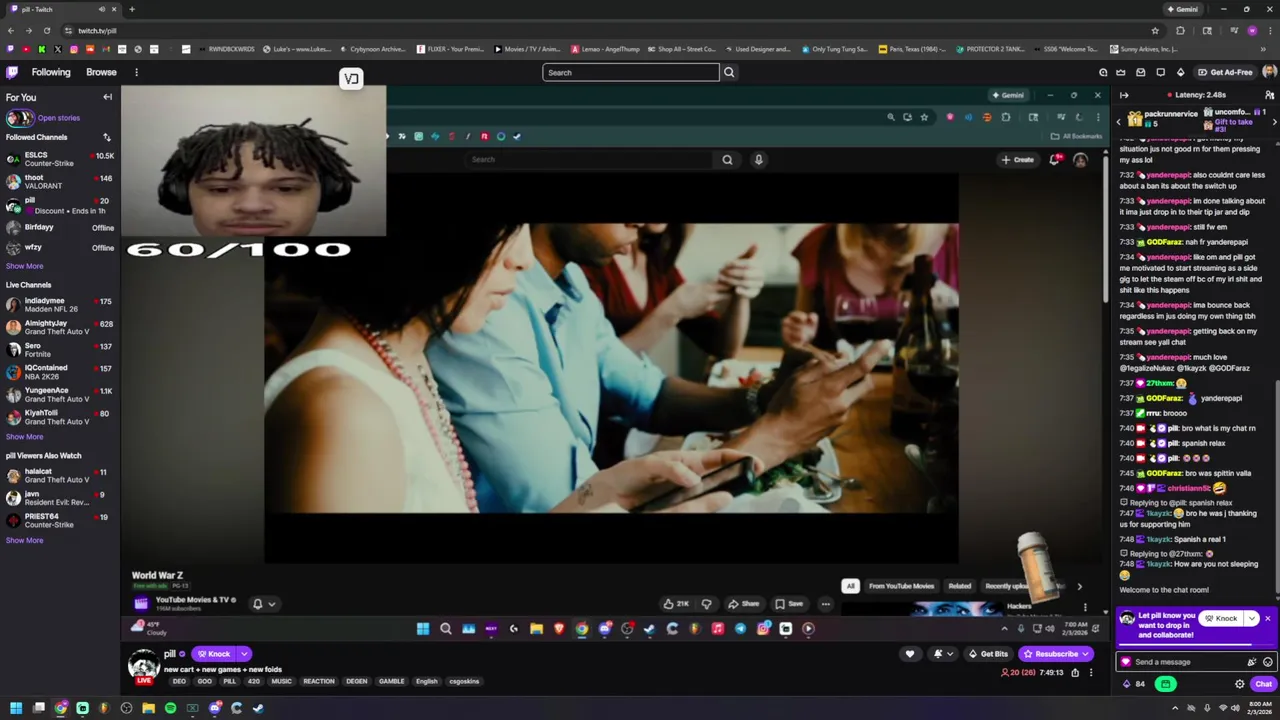Sort followed channels with arrows icon
The image size is (1280, 720).
coord(106,137)
